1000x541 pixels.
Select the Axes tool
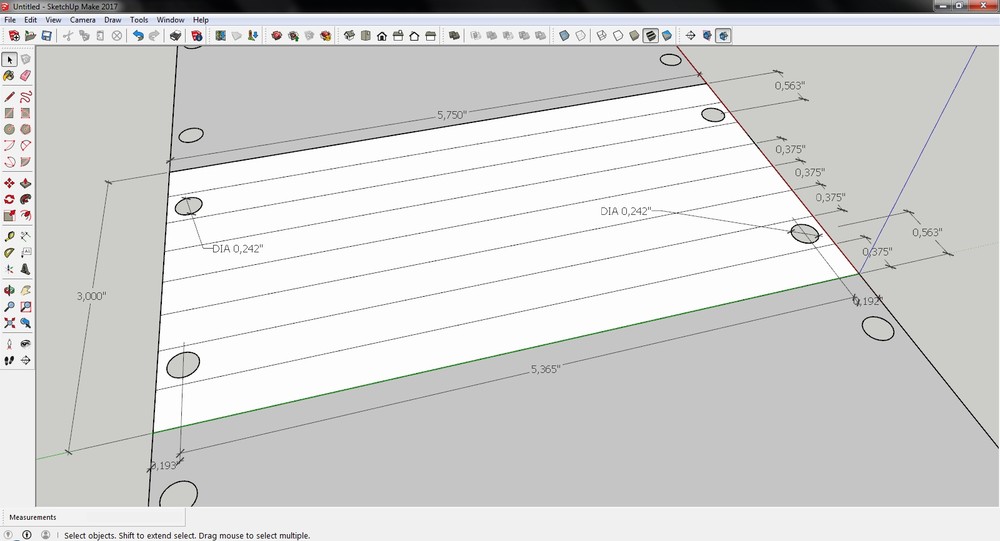(10, 269)
